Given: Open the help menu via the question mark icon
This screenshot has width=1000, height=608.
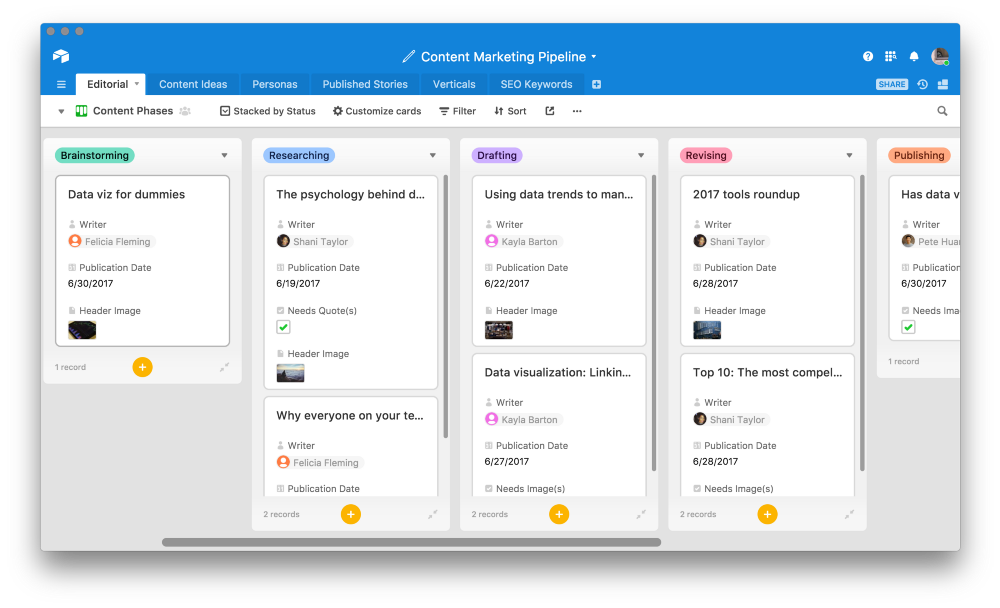Looking at the screenshot, I should click(867, 57).
